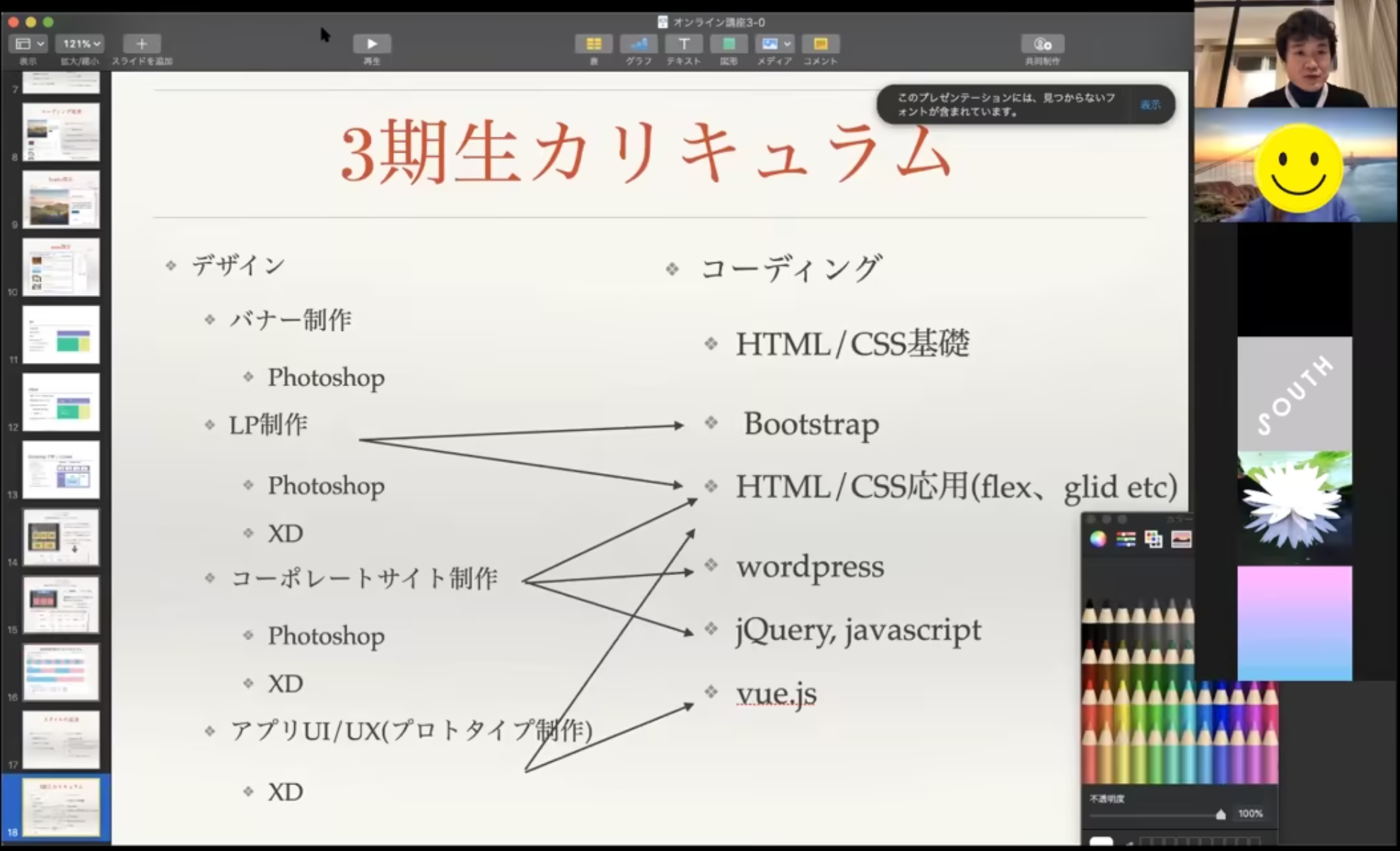Select the pink-blue gradient participant tile
The height and width of the screenshot is (851, 1400).
pos(1295,623)
